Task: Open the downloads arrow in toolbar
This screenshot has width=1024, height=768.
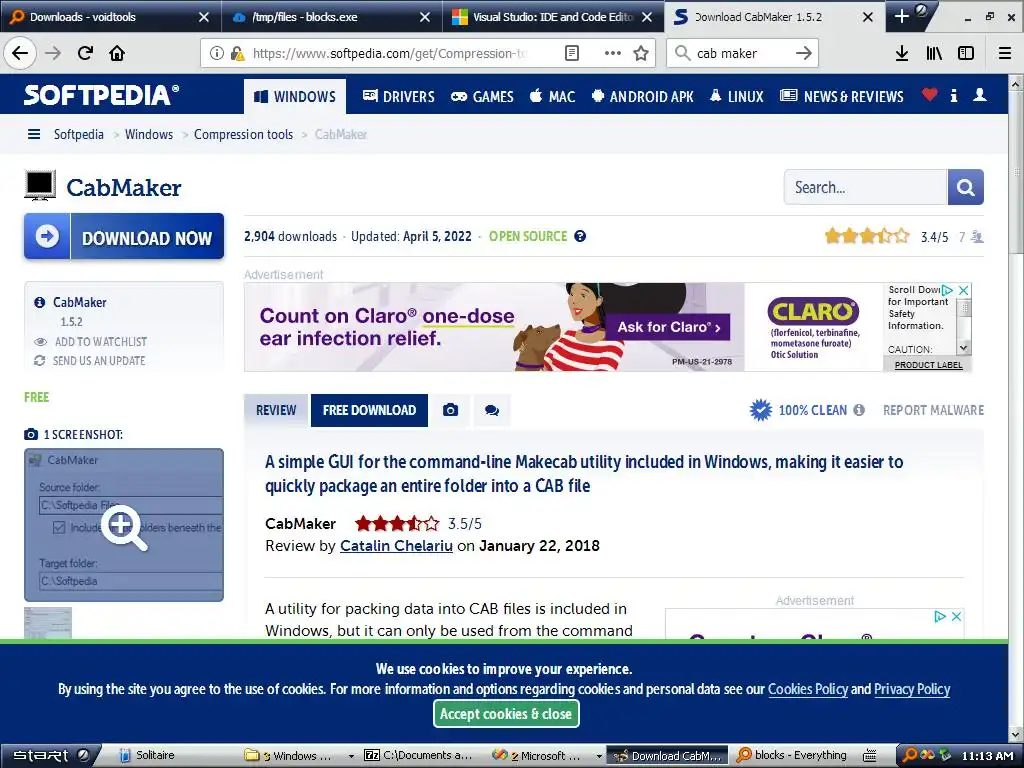Action: click(902, 53)
